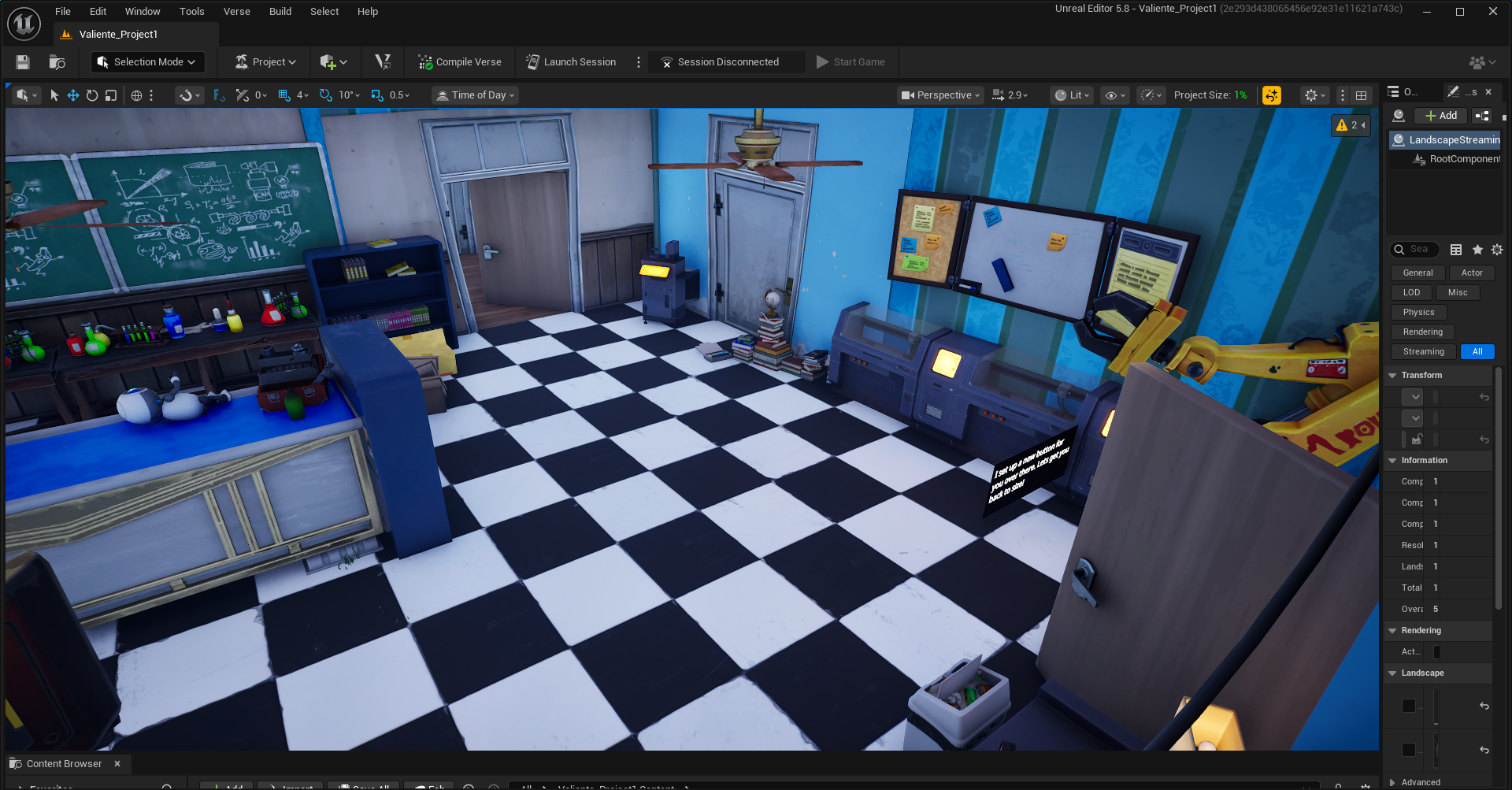The width and height of the screenshot is (1512, 790).
Task: Click the pick actor icon left of Add
Action: [x=1399, y=116]
